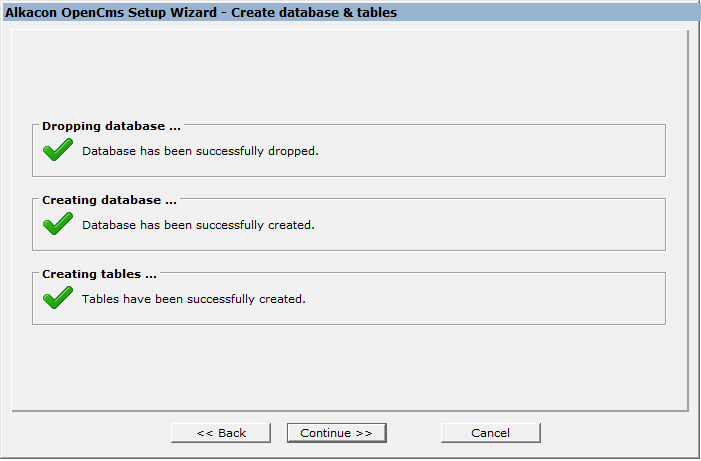Click blank area left of the Back button

90,433
